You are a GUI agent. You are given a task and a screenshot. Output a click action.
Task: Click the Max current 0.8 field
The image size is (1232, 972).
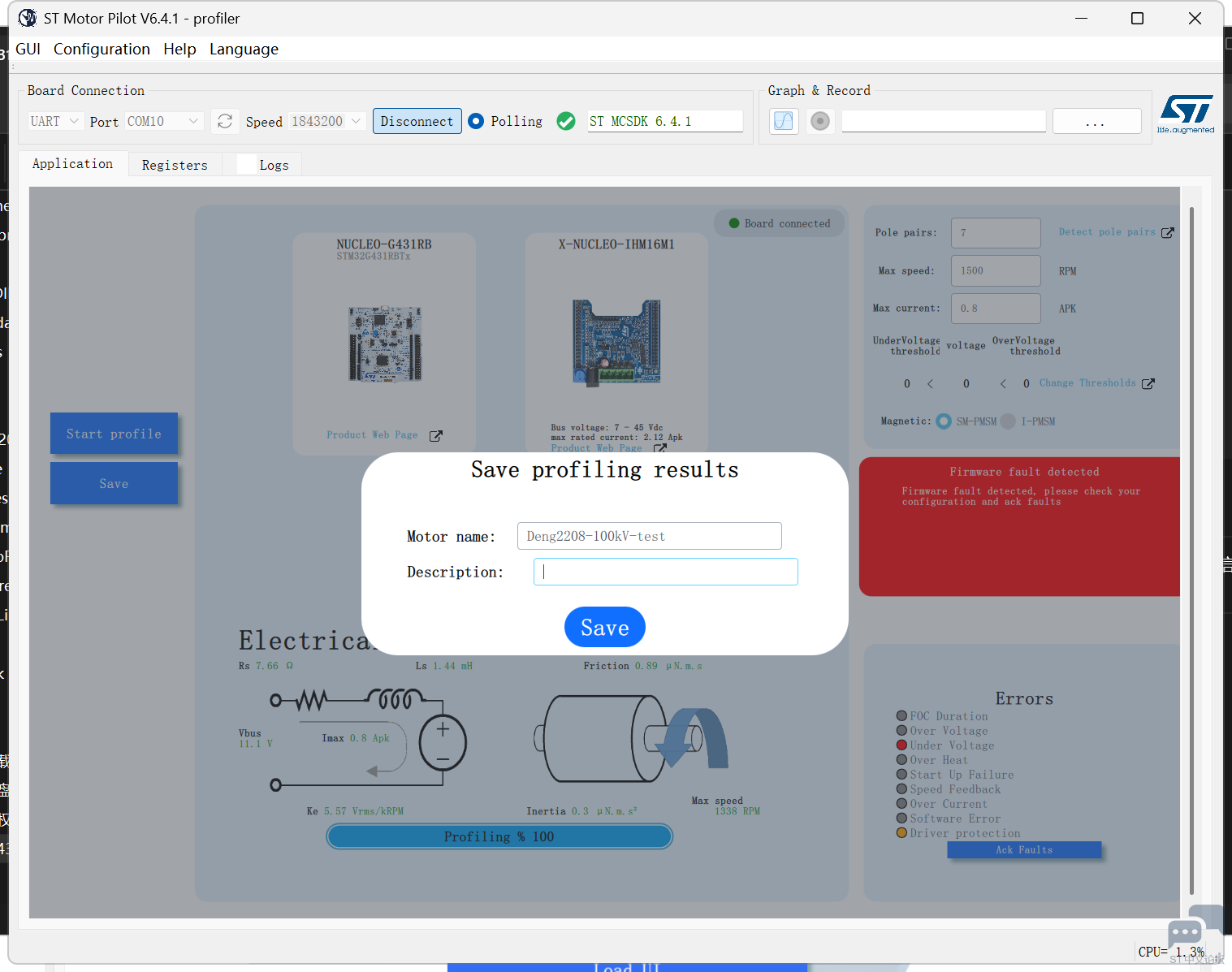(x=996, y=309)
